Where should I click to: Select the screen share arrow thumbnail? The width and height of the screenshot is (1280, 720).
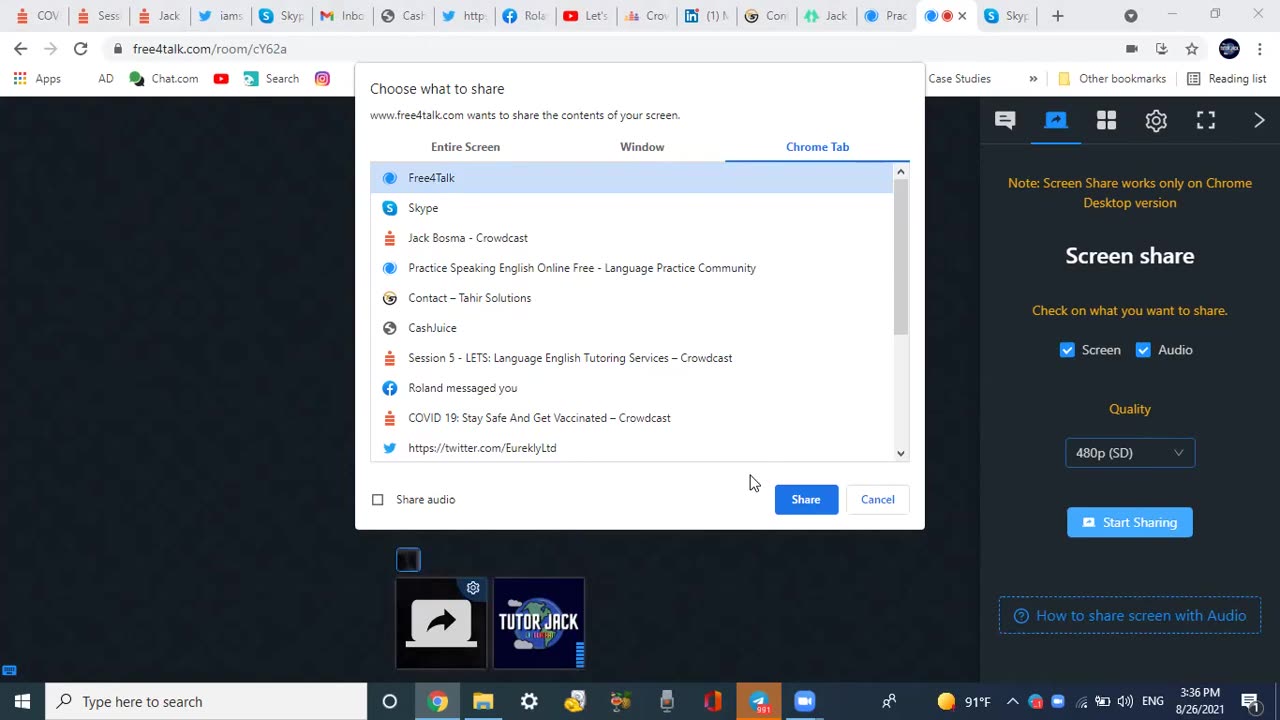(x=441, y=623)
